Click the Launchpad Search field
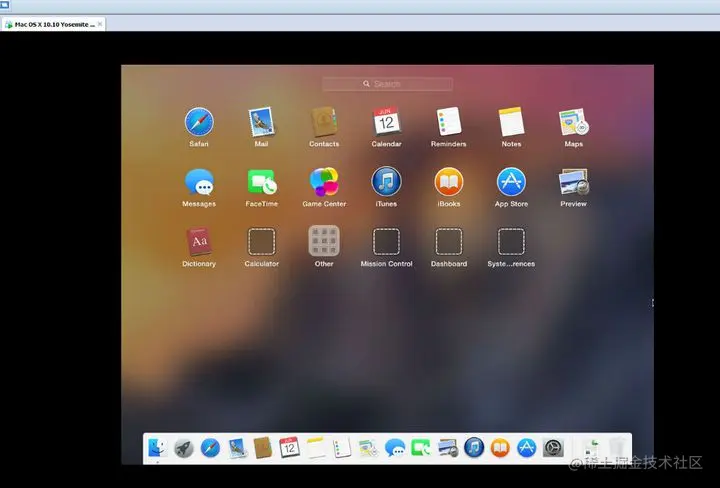The height and width of the screenshot is (488, 720). coord(388,84)
